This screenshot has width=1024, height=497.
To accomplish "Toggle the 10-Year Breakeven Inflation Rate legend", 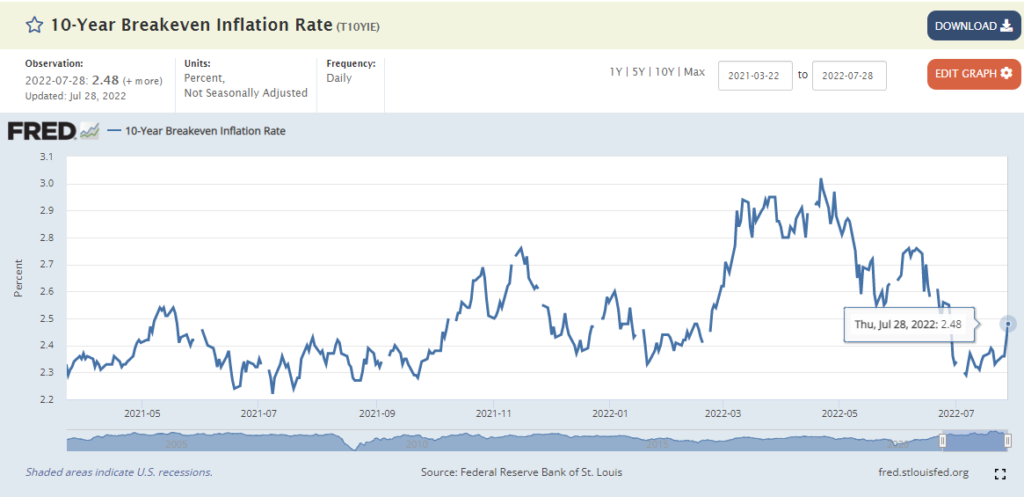I will tap(196, 130).
